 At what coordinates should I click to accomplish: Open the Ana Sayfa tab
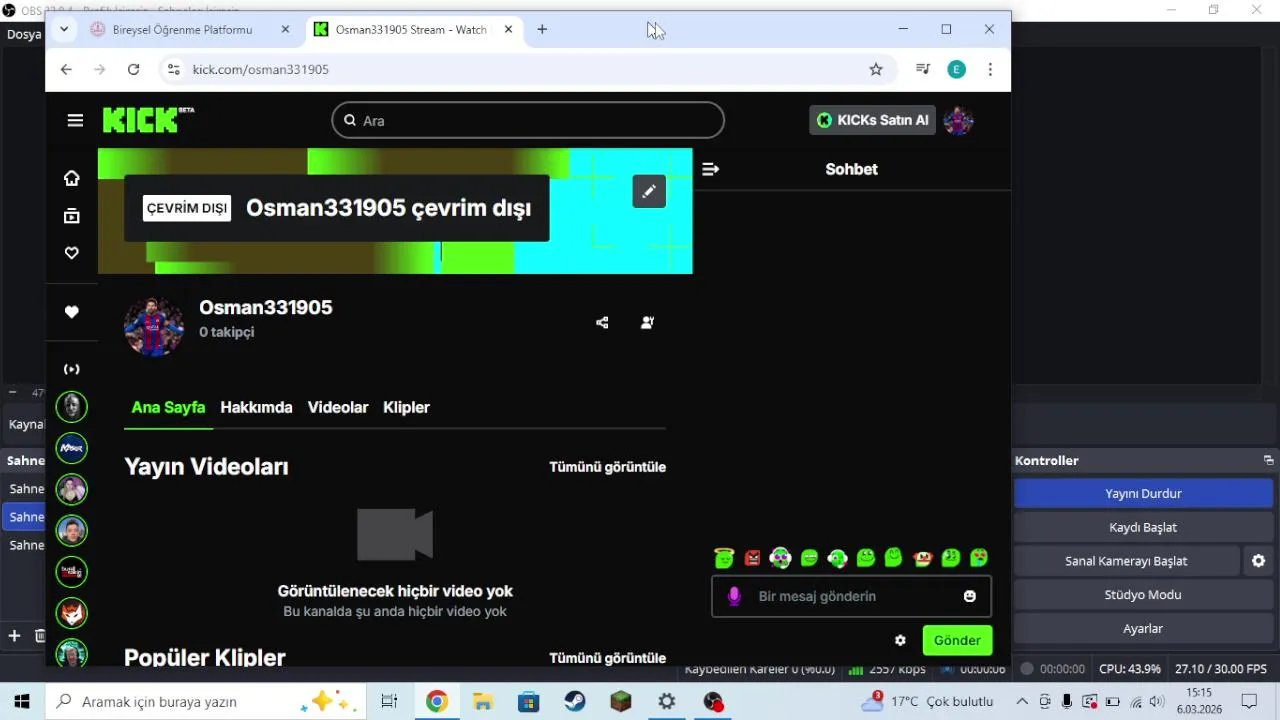tap(168, 407)
